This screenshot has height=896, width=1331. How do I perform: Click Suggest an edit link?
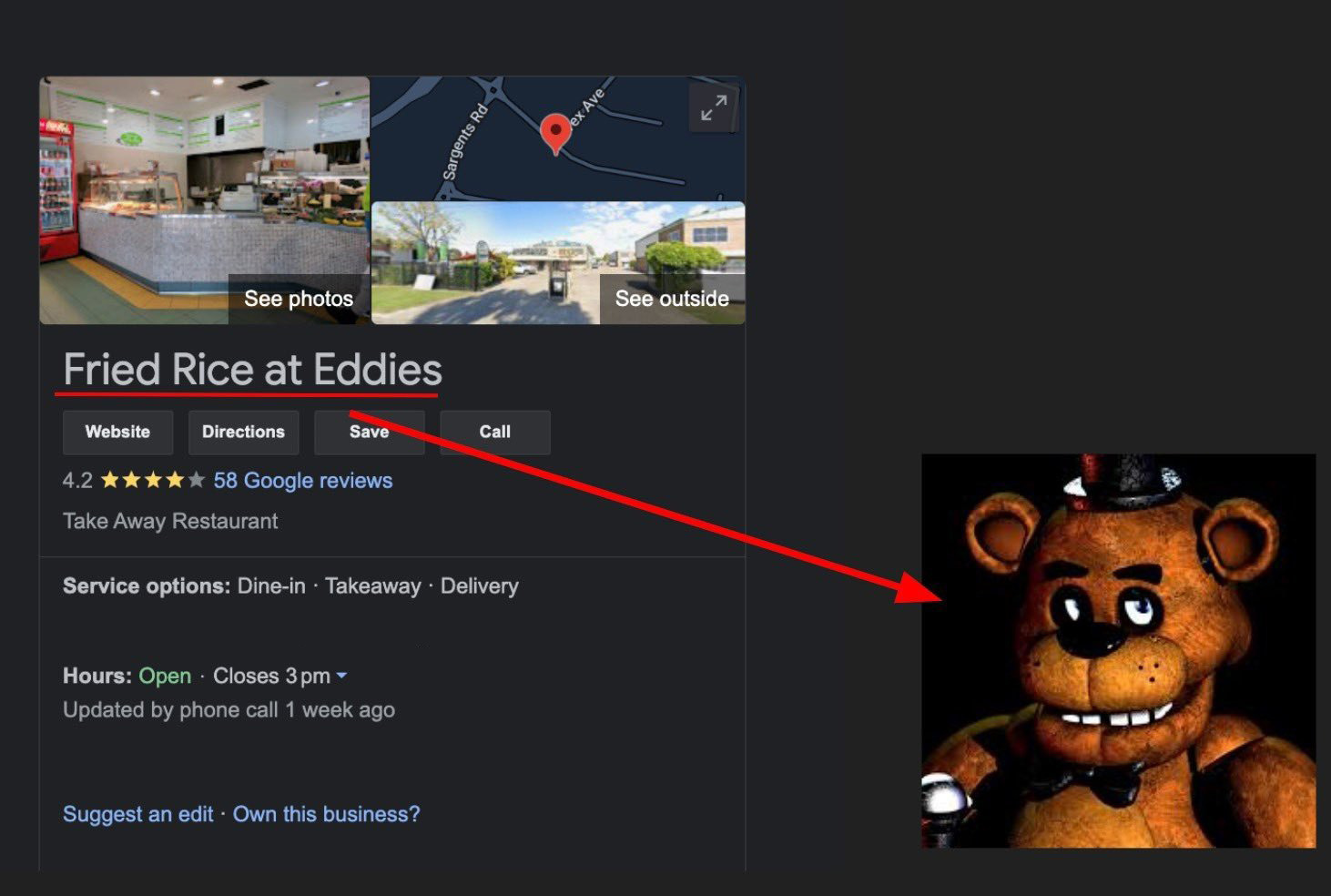coord(137,814)
